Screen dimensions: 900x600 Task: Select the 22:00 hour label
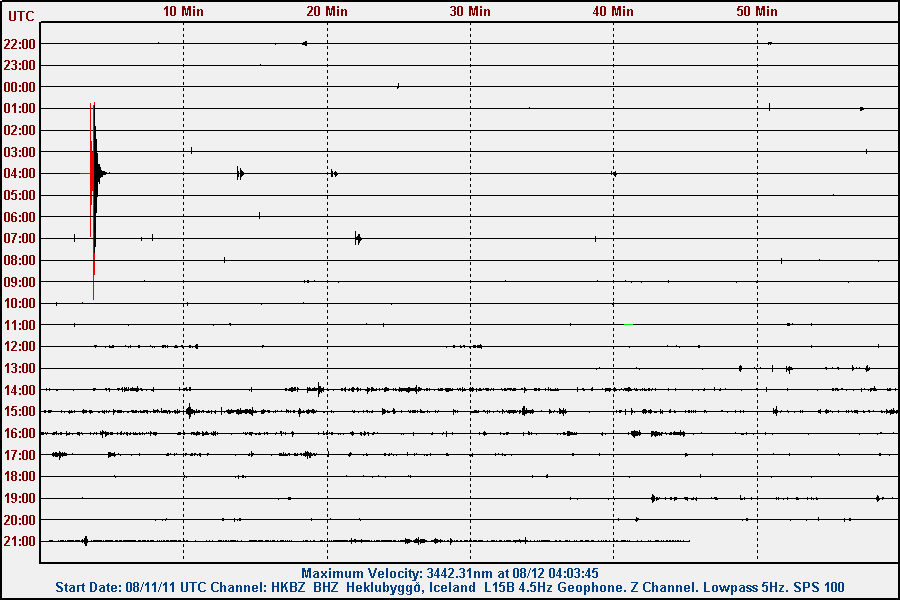[20, 44]
